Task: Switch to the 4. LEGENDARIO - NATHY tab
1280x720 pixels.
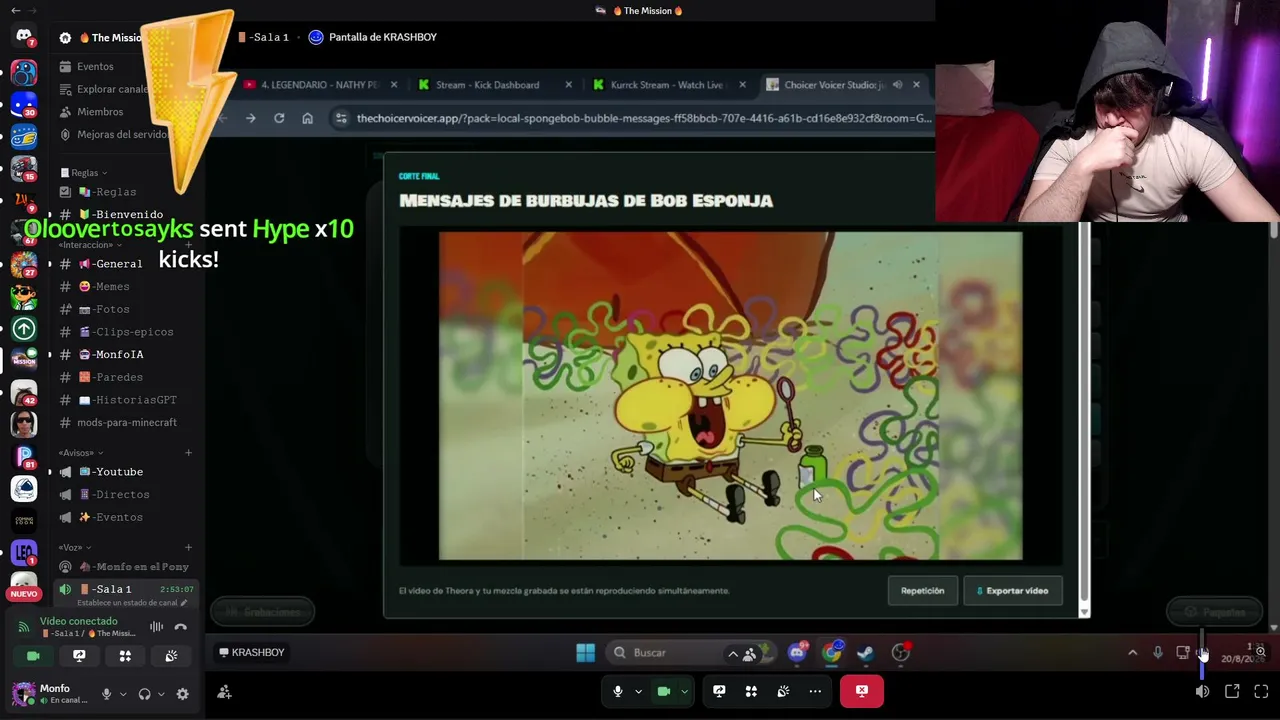Action: [x=320, y=85]
